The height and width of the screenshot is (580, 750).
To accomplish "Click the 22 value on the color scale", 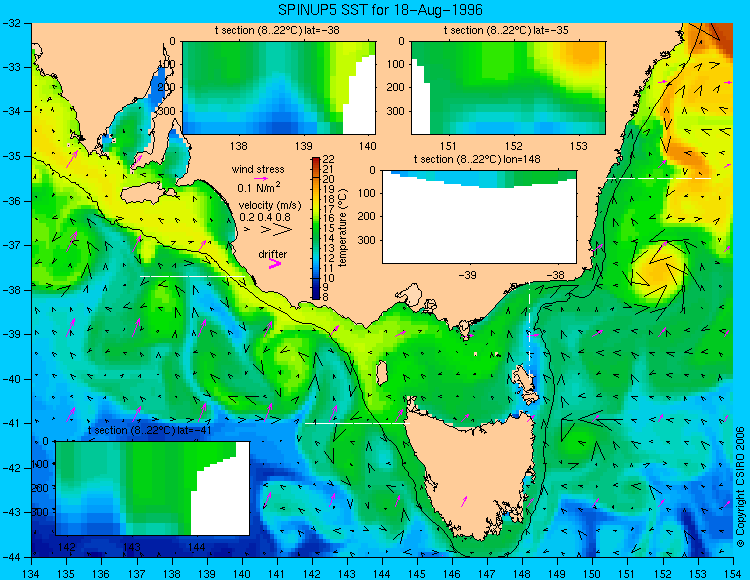I will click(x=329, y=159).
